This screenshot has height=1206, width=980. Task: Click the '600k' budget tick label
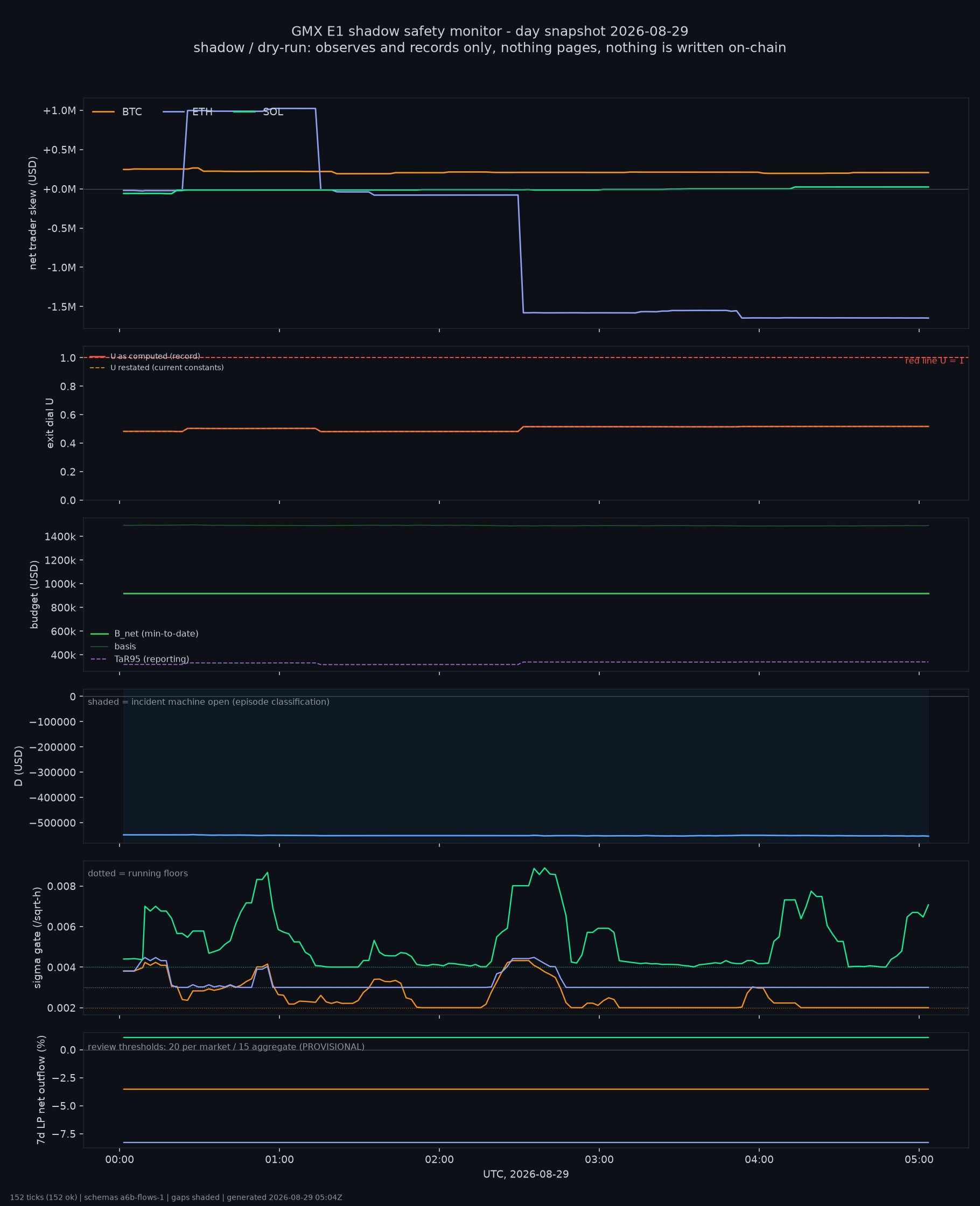[63, 632]
